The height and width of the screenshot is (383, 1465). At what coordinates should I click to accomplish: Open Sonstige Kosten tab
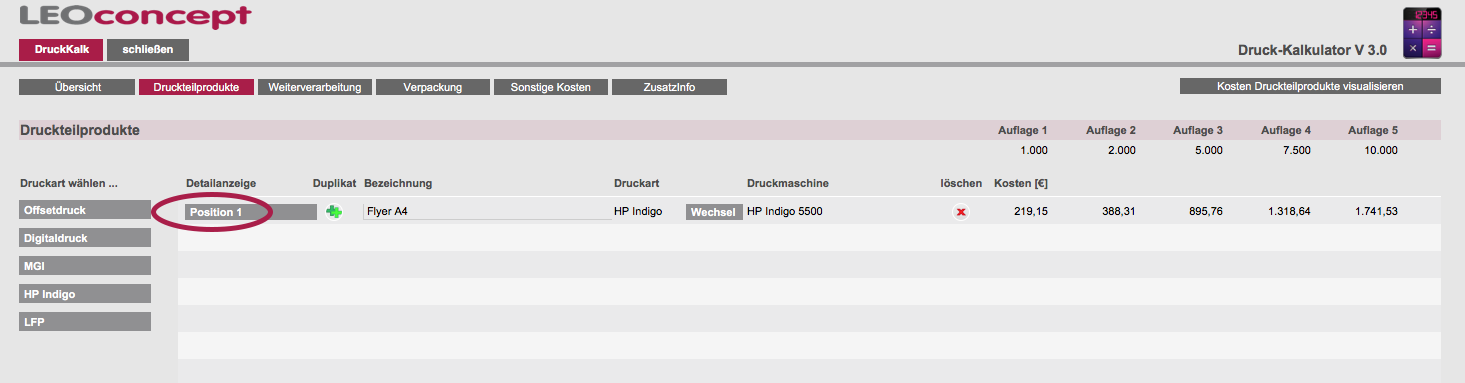(550, 87)
